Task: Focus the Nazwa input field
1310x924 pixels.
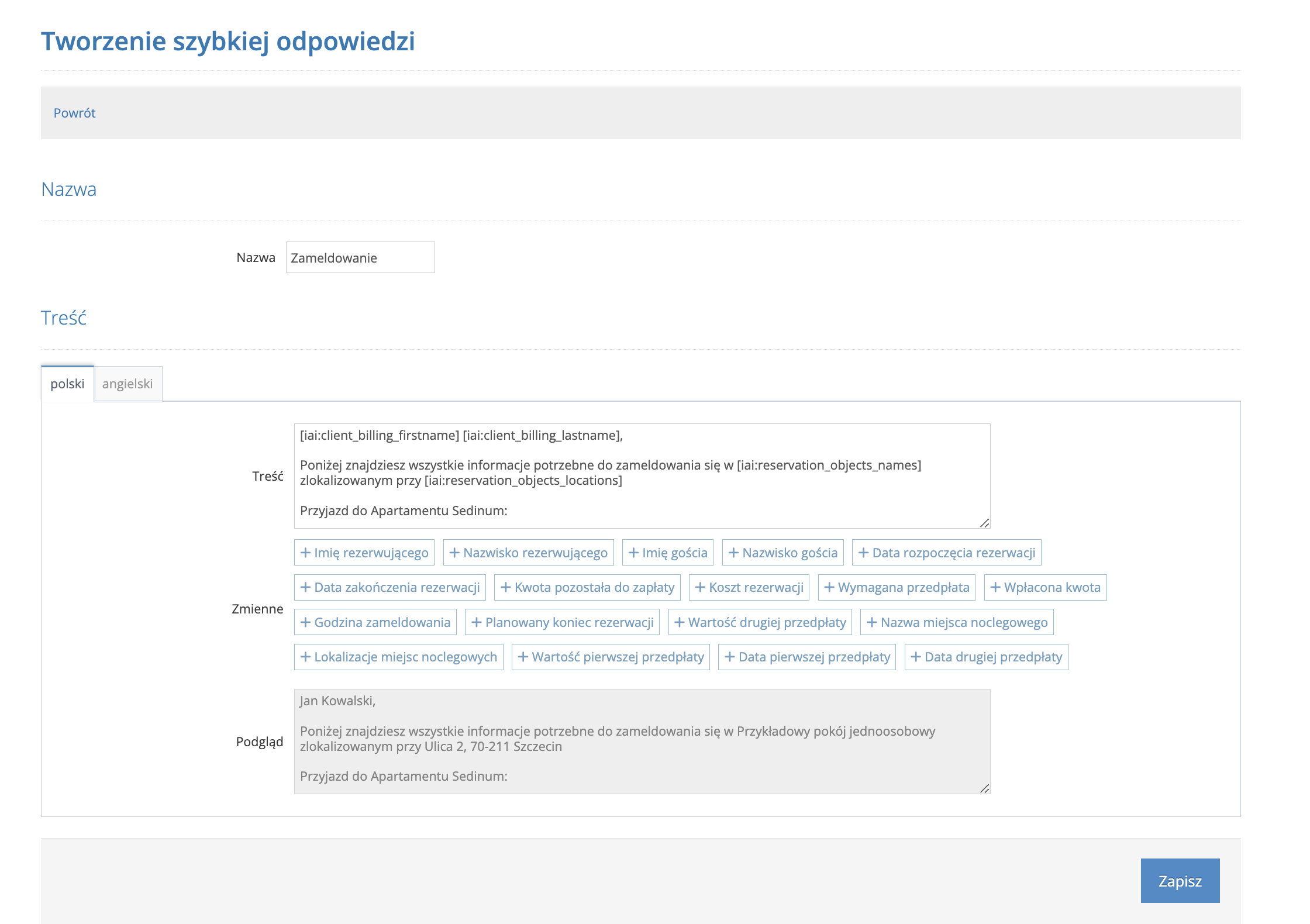Action: (x=360, y=258)
